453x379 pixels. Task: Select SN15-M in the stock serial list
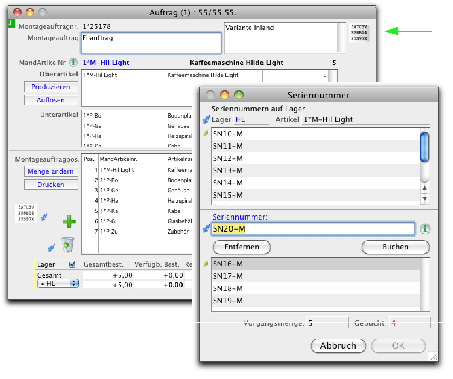coord(316,195)
